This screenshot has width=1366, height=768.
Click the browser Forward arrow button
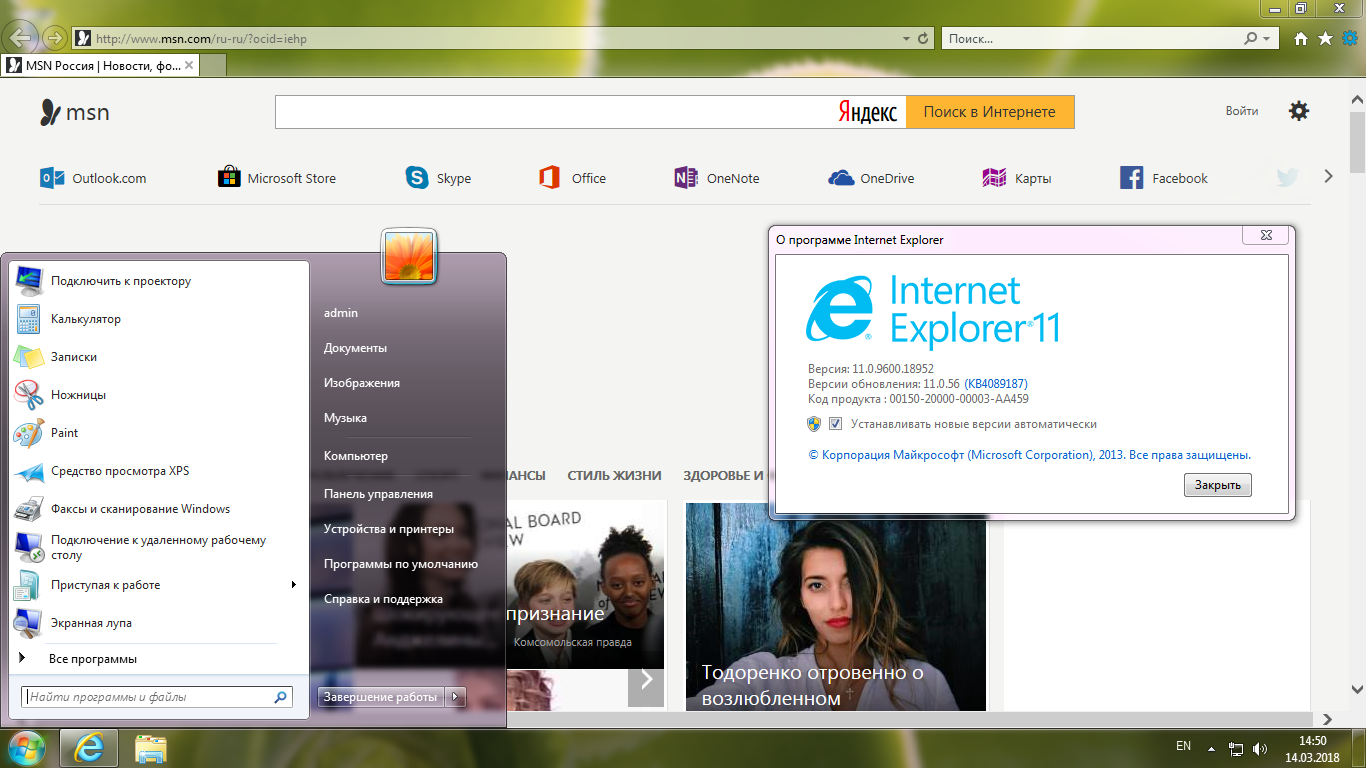pos(55,38)
